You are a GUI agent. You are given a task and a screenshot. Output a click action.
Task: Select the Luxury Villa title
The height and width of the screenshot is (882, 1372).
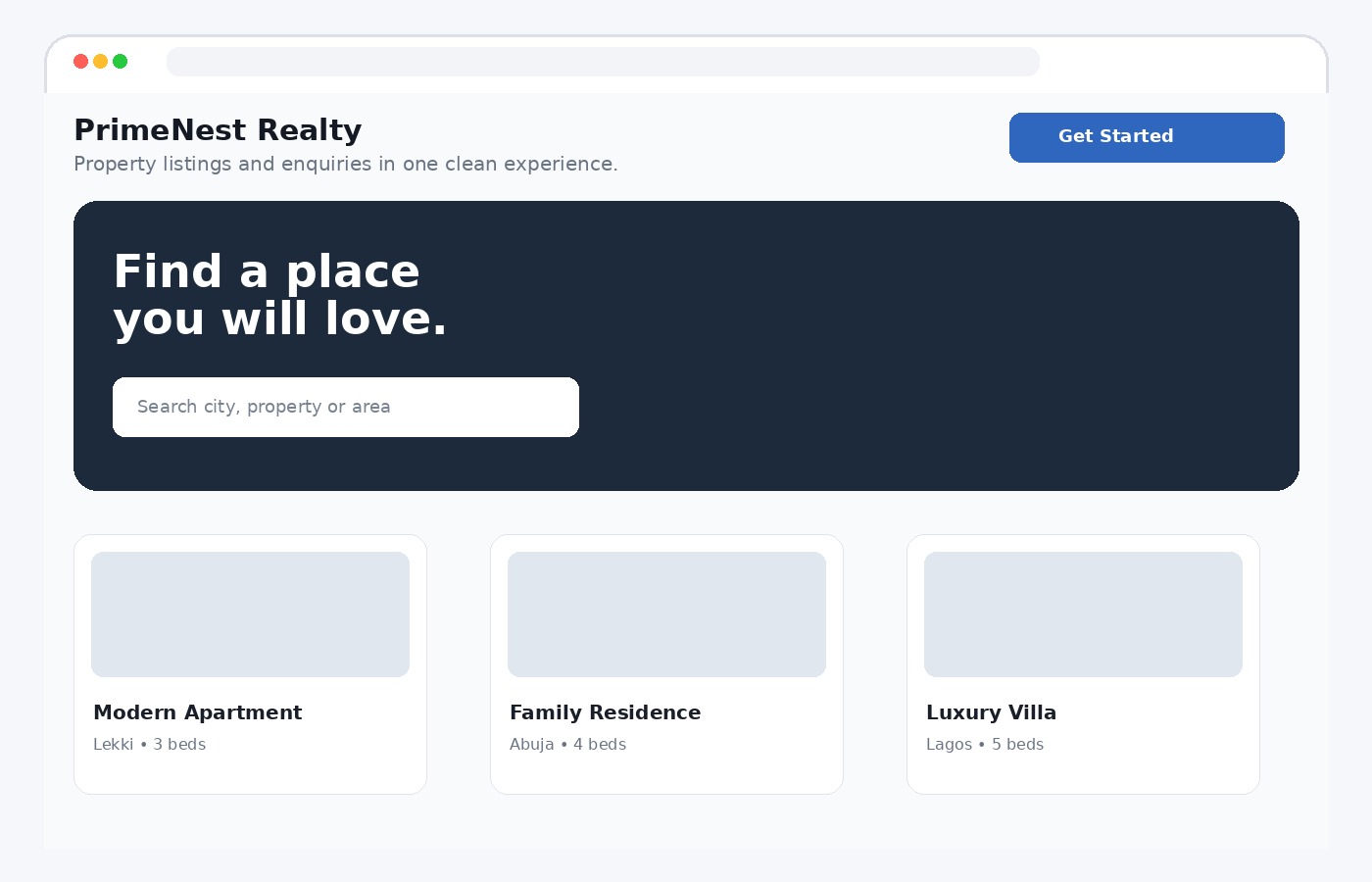[x=992, y=712]
